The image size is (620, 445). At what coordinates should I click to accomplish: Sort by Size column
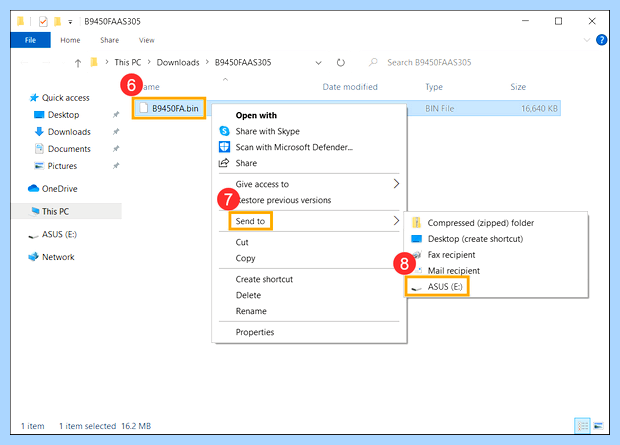tap(518, 87)
